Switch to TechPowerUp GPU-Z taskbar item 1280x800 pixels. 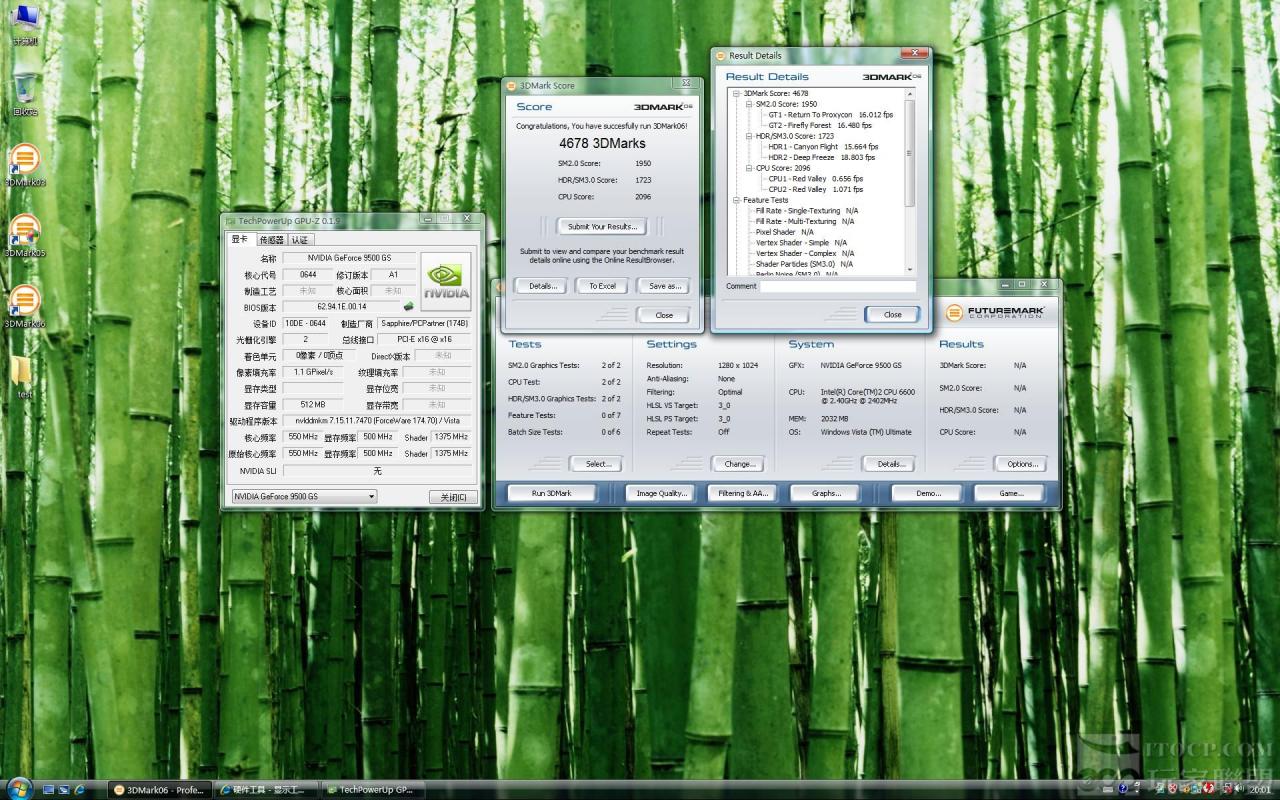point(374,790)
